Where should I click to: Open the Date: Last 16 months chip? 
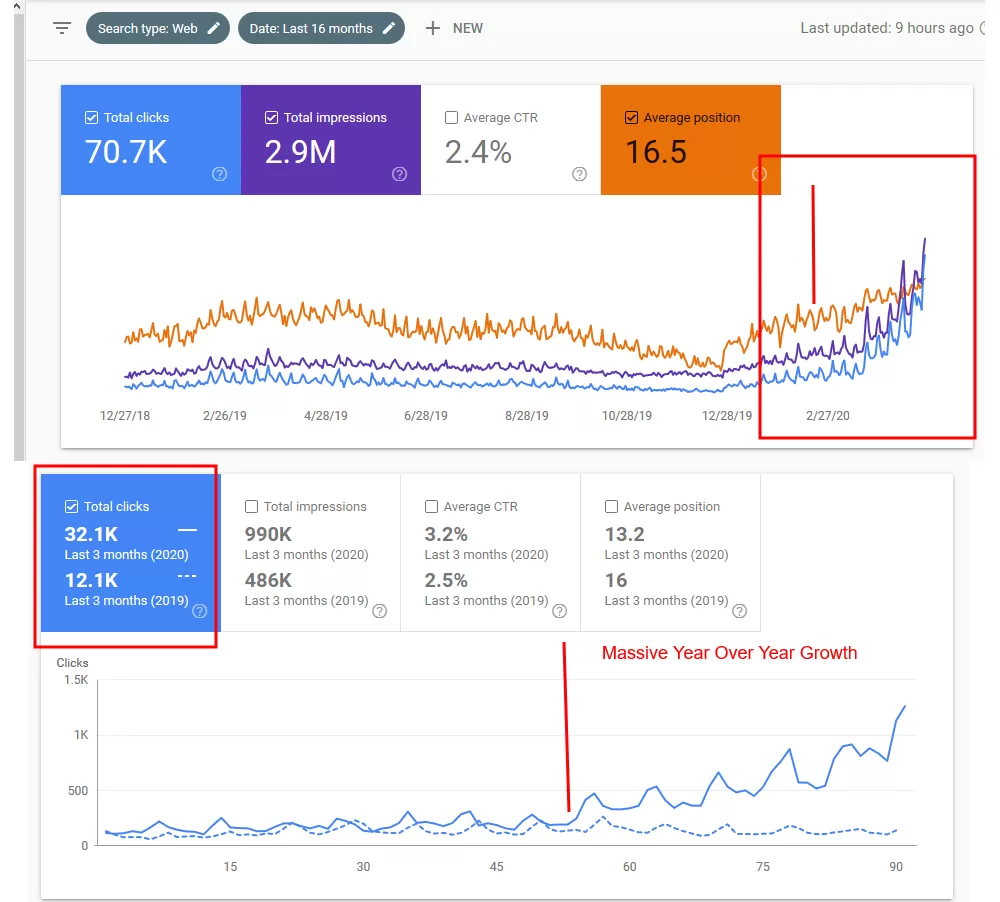click(310, 28)
